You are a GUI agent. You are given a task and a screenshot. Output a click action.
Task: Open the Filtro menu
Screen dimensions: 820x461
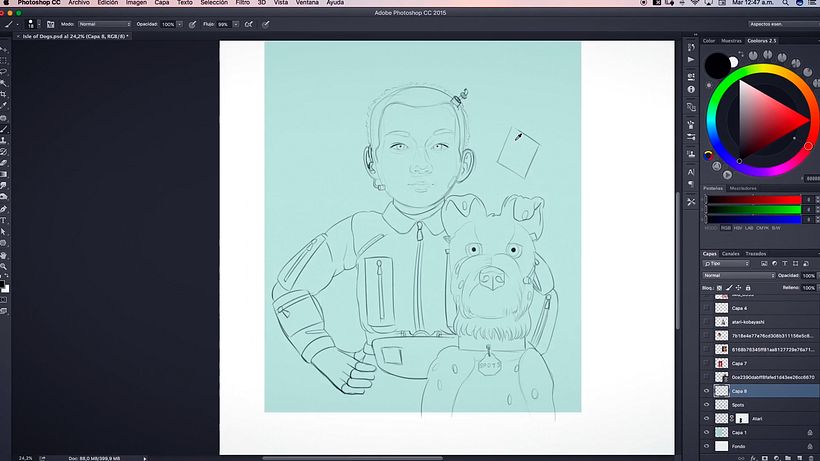[x=242, y=3]
